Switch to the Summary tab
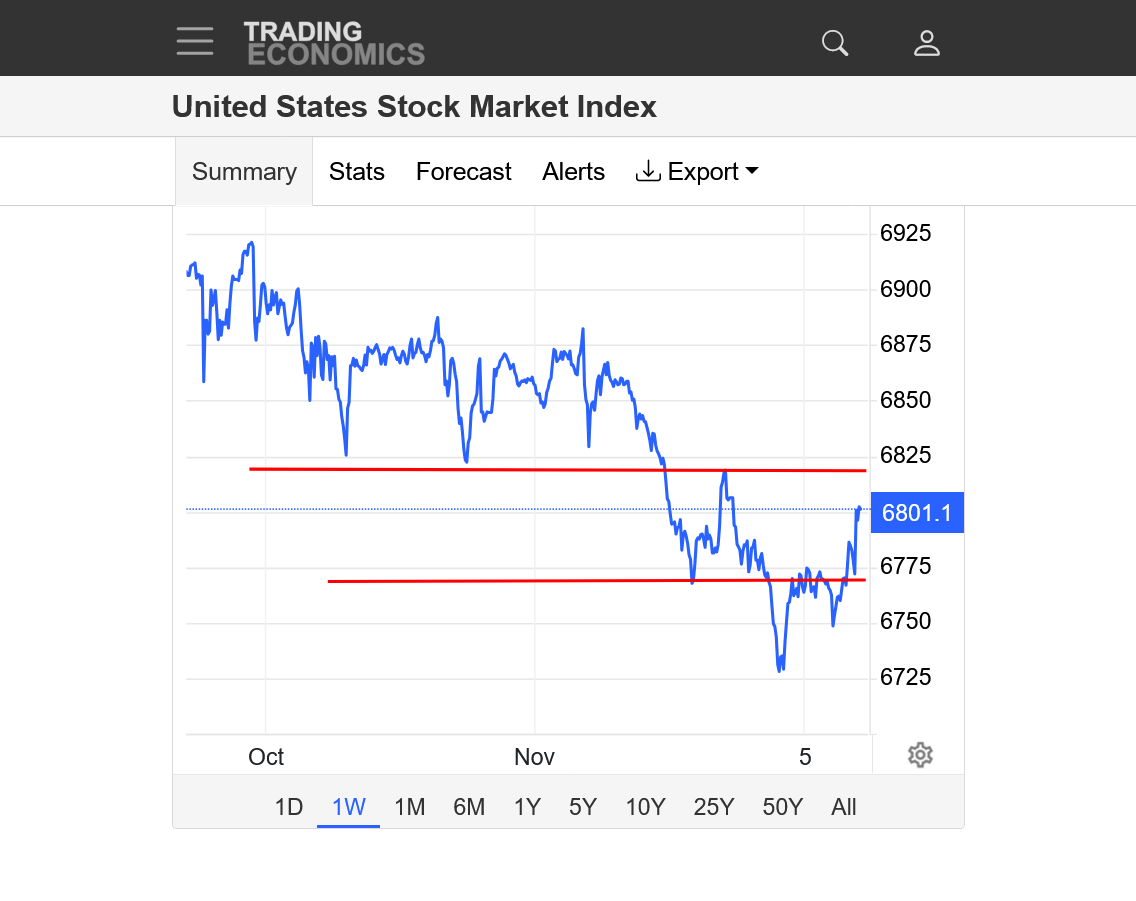 click(244, 172)
